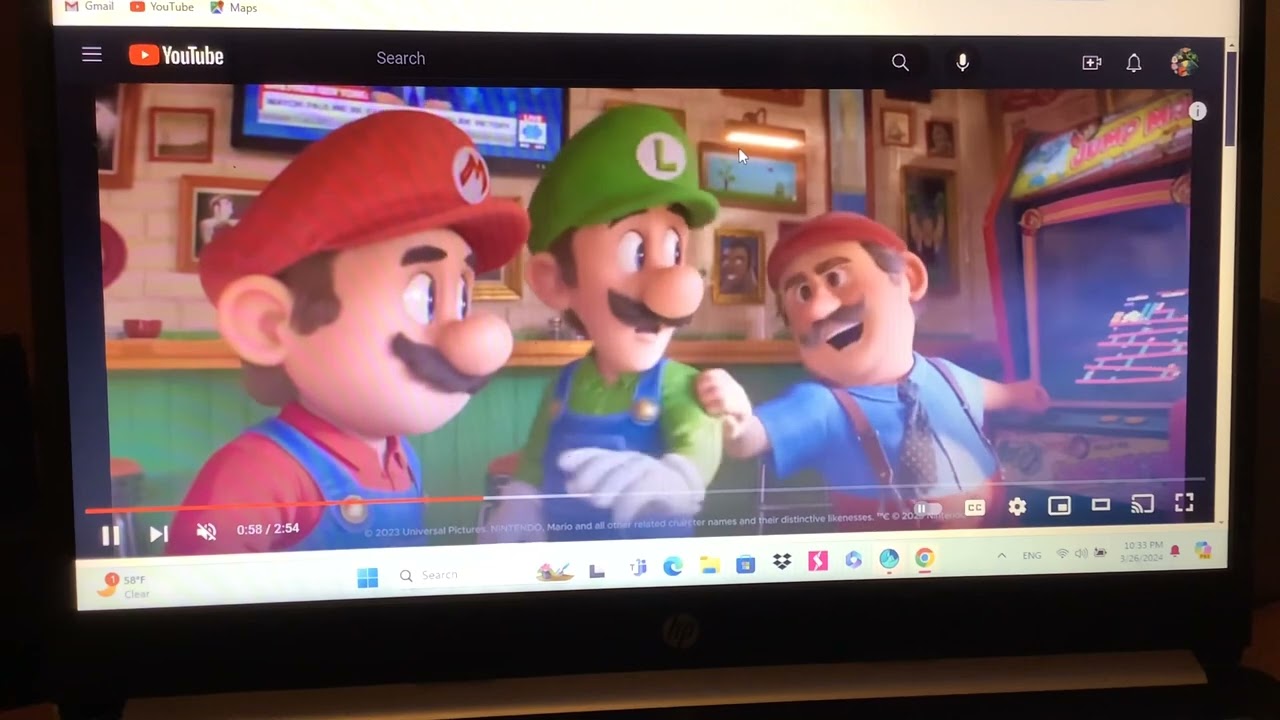Click the YouTube search text field

[620, 59]
